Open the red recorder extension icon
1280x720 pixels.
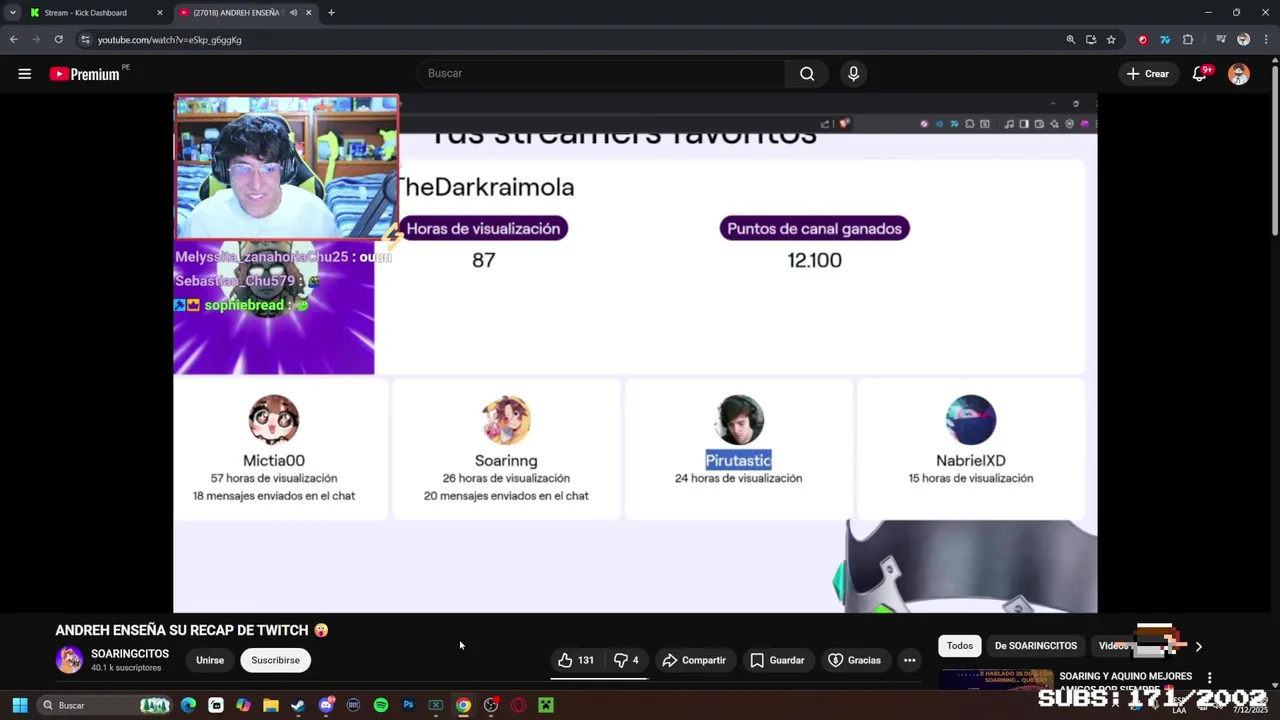click(x=1143, y=40)
